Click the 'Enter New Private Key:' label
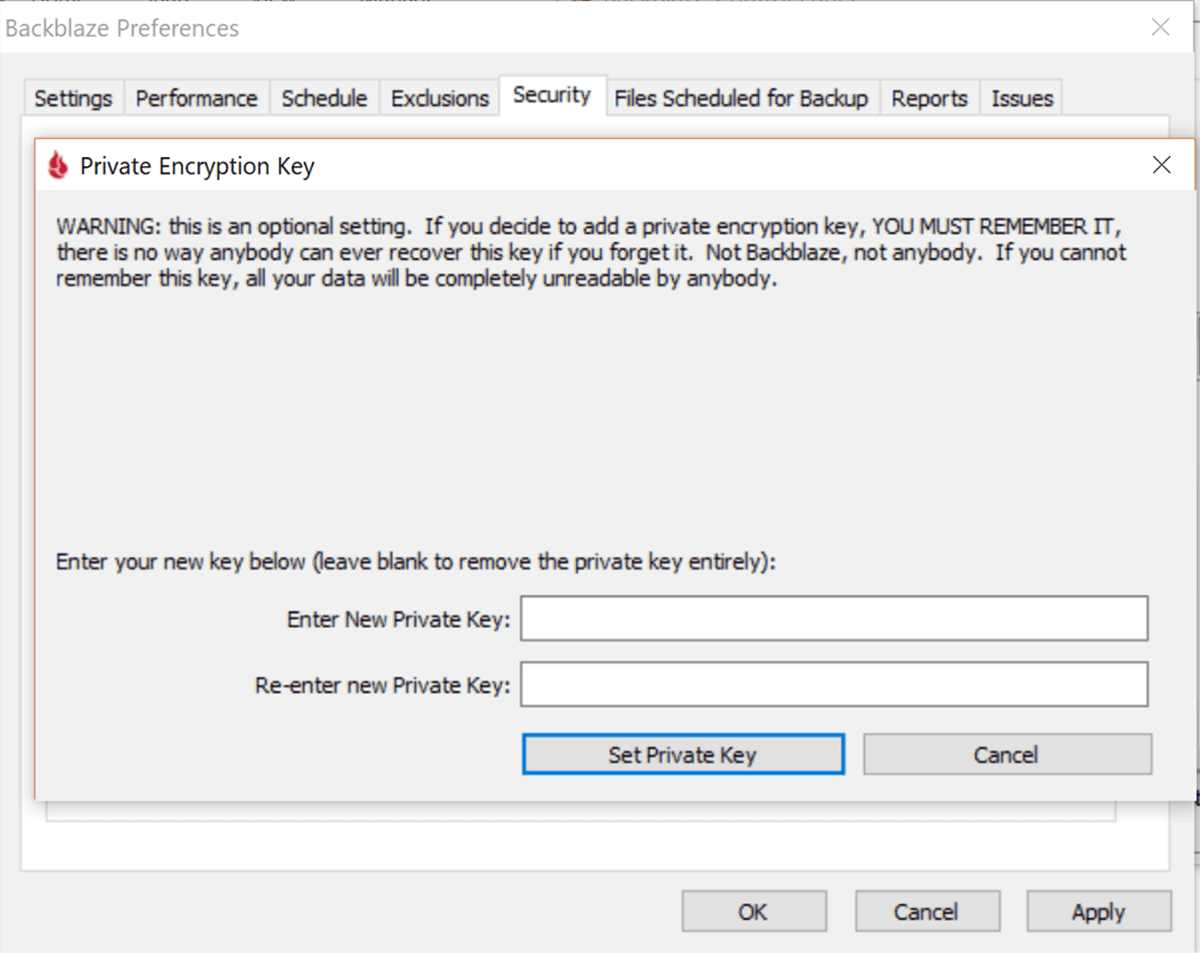Viewport: 1200px width, 953px height. click(x=398, y=620)
